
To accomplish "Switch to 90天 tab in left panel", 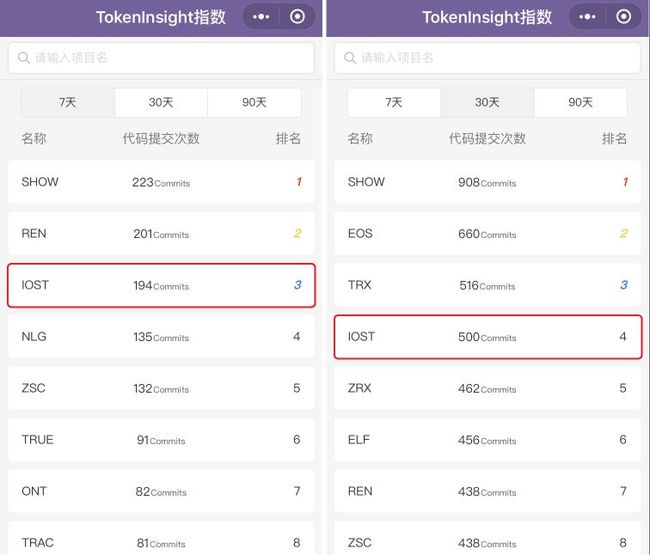I will [255, 102].
